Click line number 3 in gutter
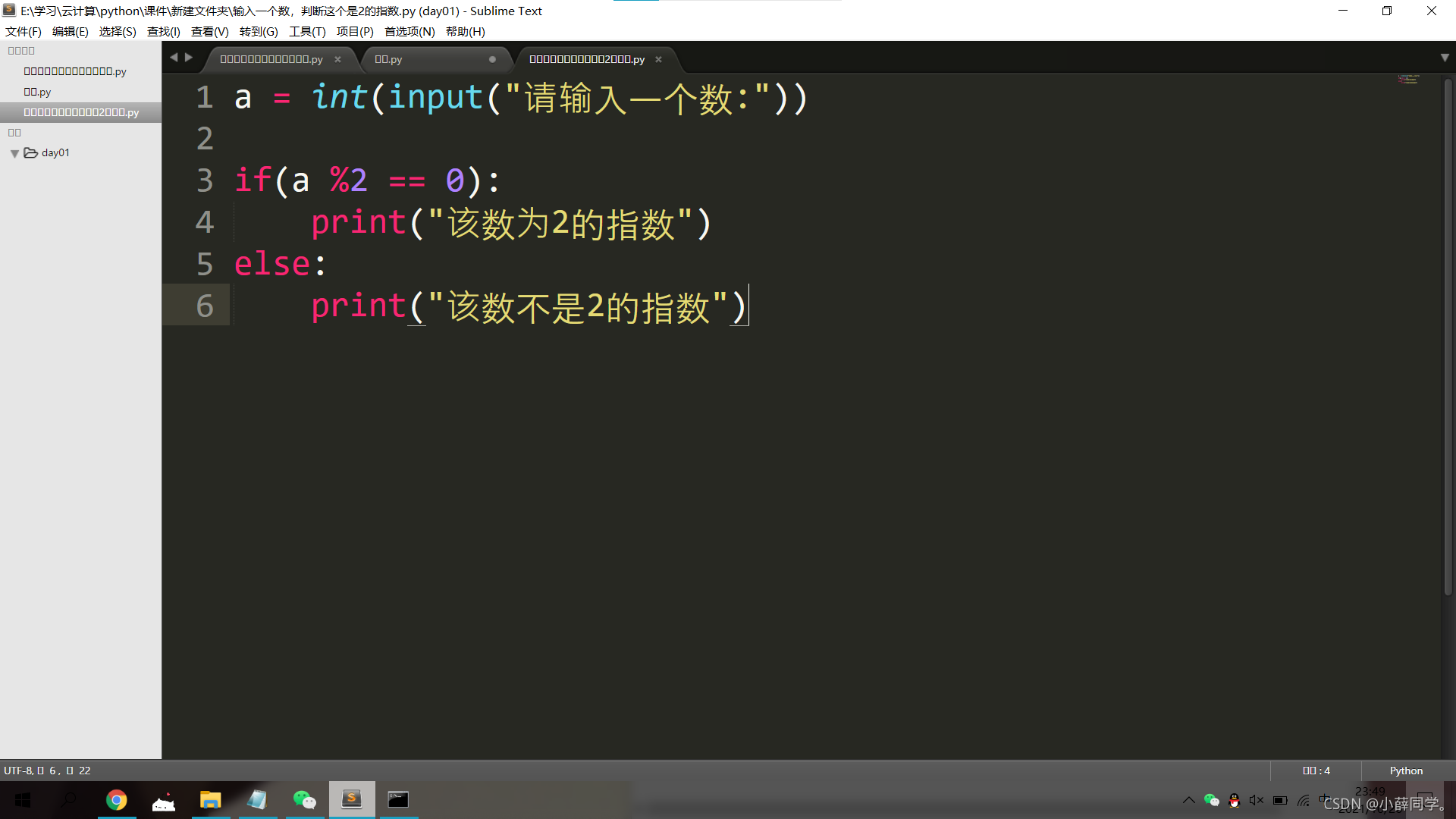 click(x=205, y=180)
